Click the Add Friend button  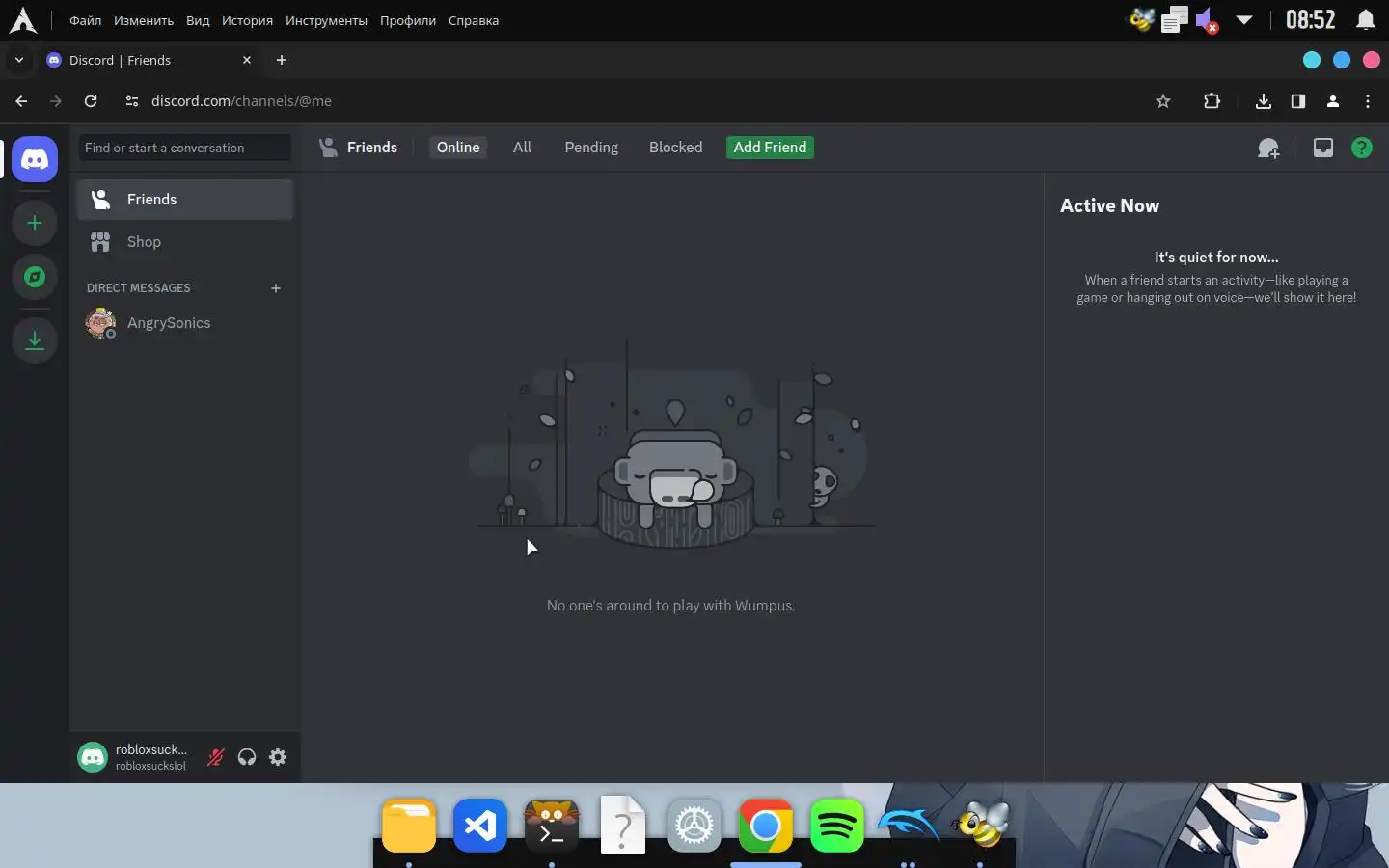(x=770, y=148)
